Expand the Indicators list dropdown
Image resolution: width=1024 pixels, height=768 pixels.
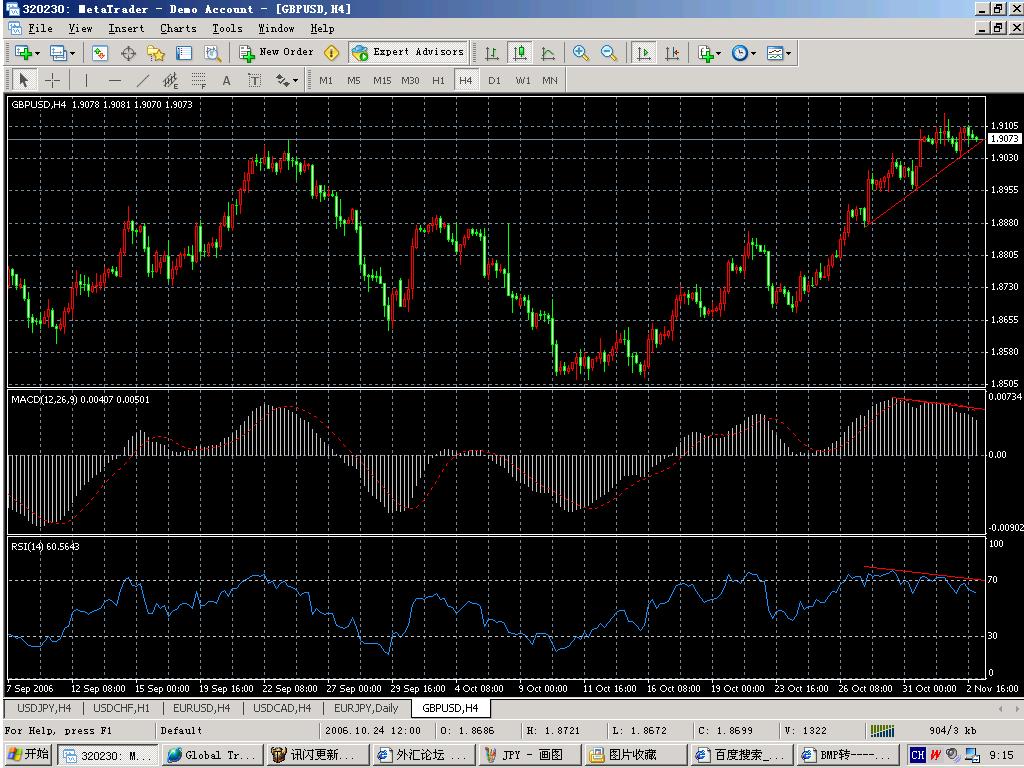(x=710, y=53)
